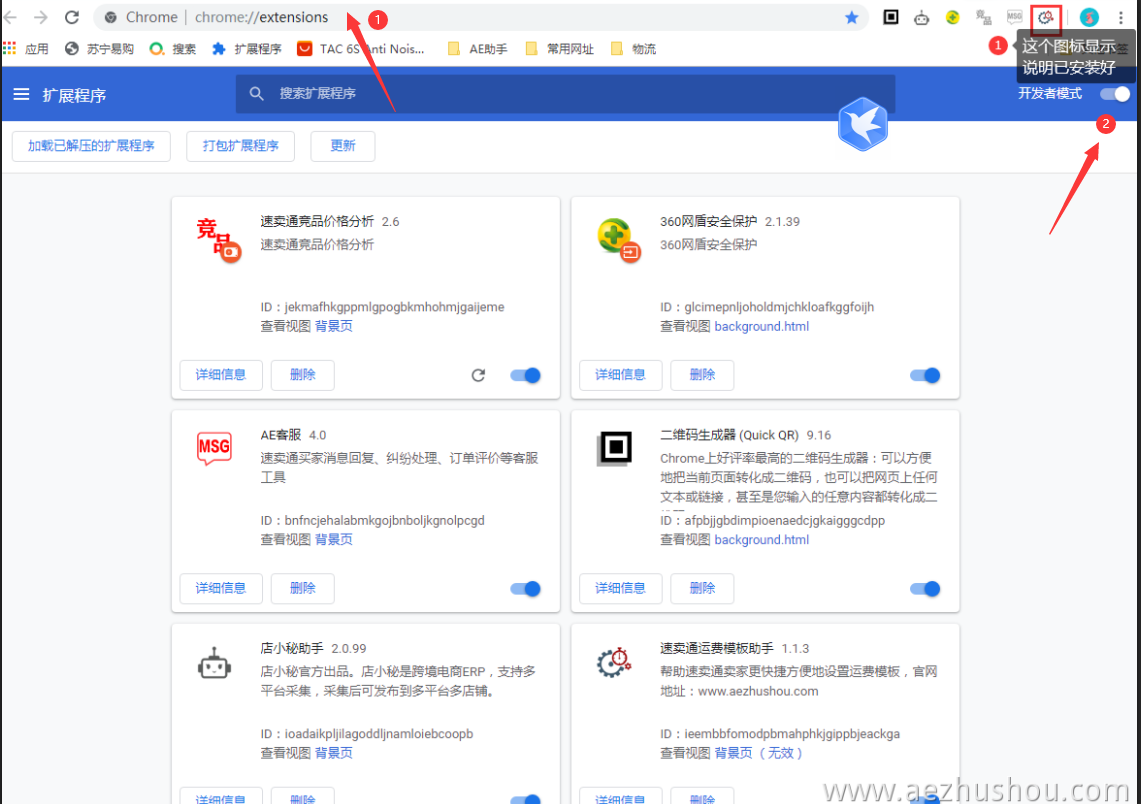Open the 运费模板助手 gear toolbar icon

click(x=1046, y=17)
